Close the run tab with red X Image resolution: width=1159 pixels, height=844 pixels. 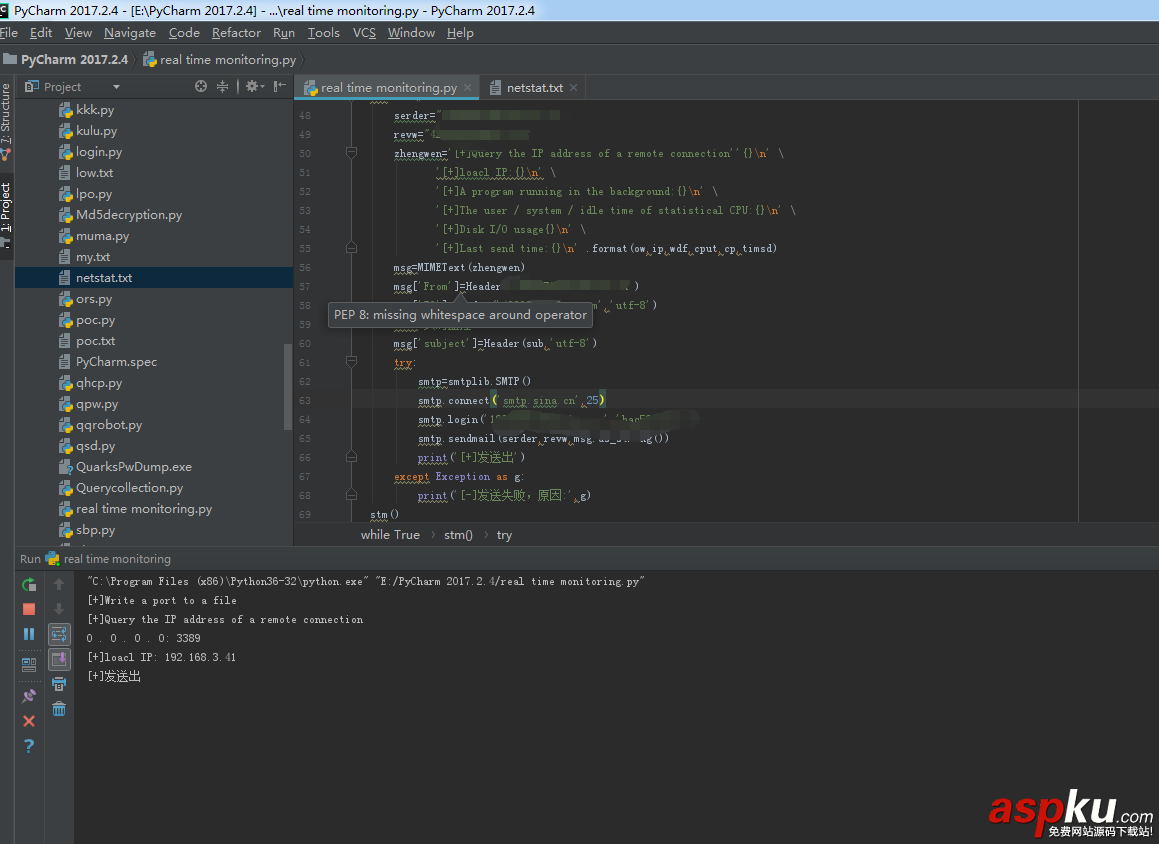(x=29, y=721)
